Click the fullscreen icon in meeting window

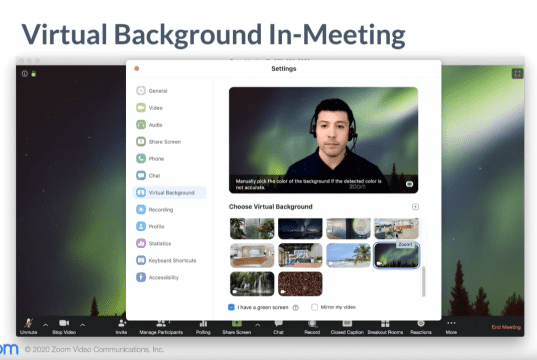click(517, 73)
